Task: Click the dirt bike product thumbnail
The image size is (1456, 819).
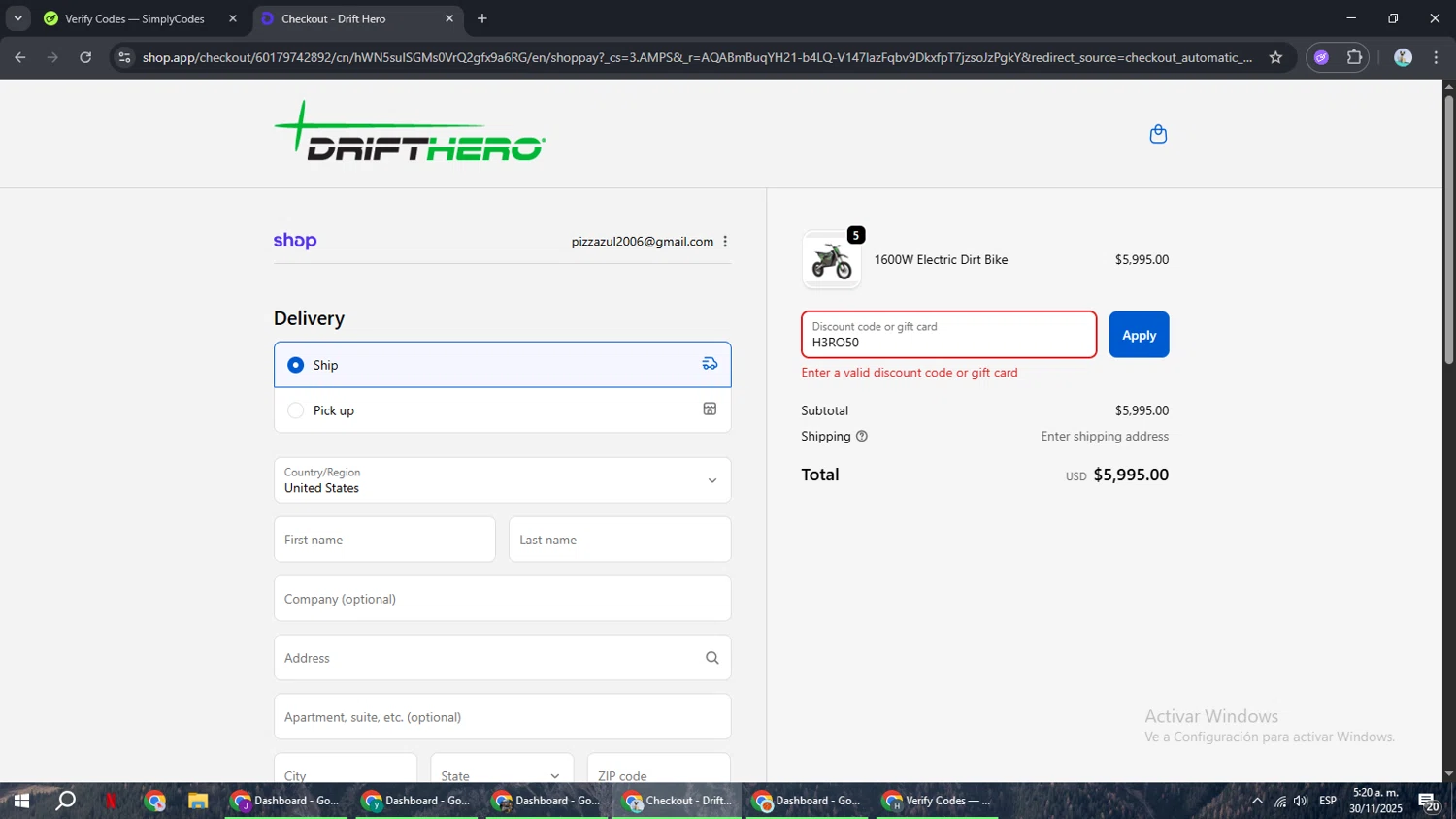Action: [832, 260]
